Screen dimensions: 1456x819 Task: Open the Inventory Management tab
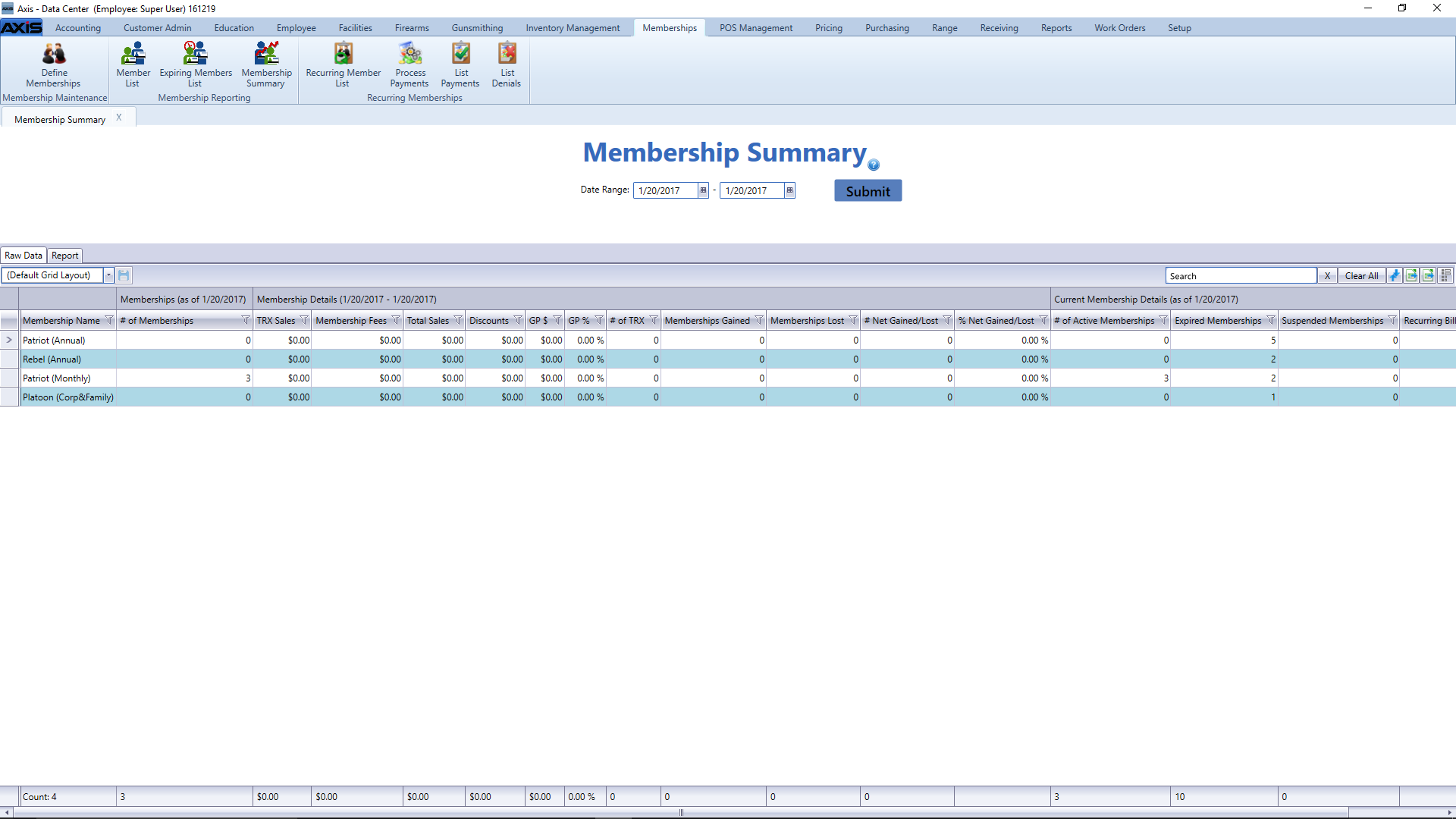point(573,28)
